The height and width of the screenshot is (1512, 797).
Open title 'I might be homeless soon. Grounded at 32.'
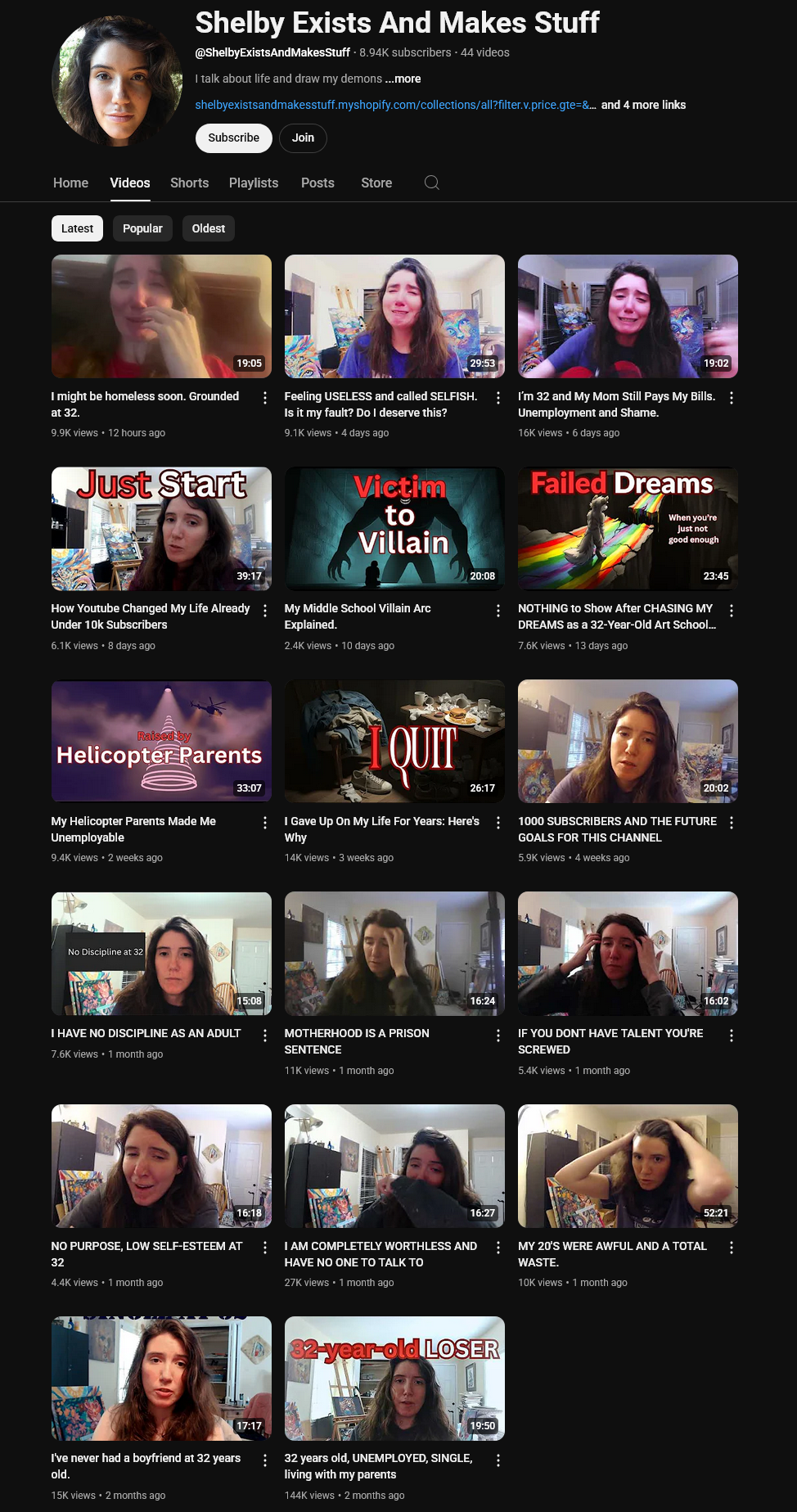click(x=145, y=404)
